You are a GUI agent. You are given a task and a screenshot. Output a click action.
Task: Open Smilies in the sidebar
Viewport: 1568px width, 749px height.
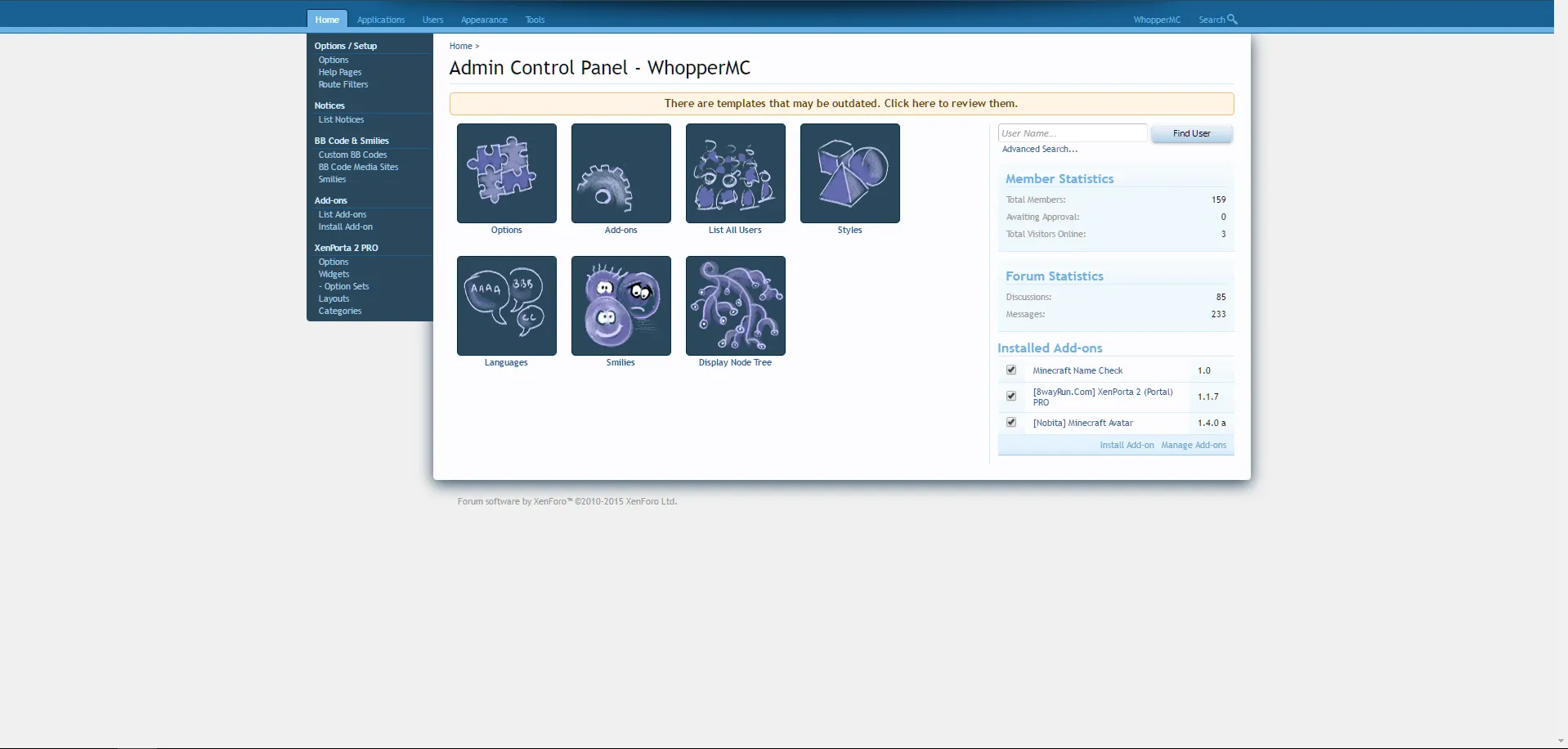click(332, 180)
